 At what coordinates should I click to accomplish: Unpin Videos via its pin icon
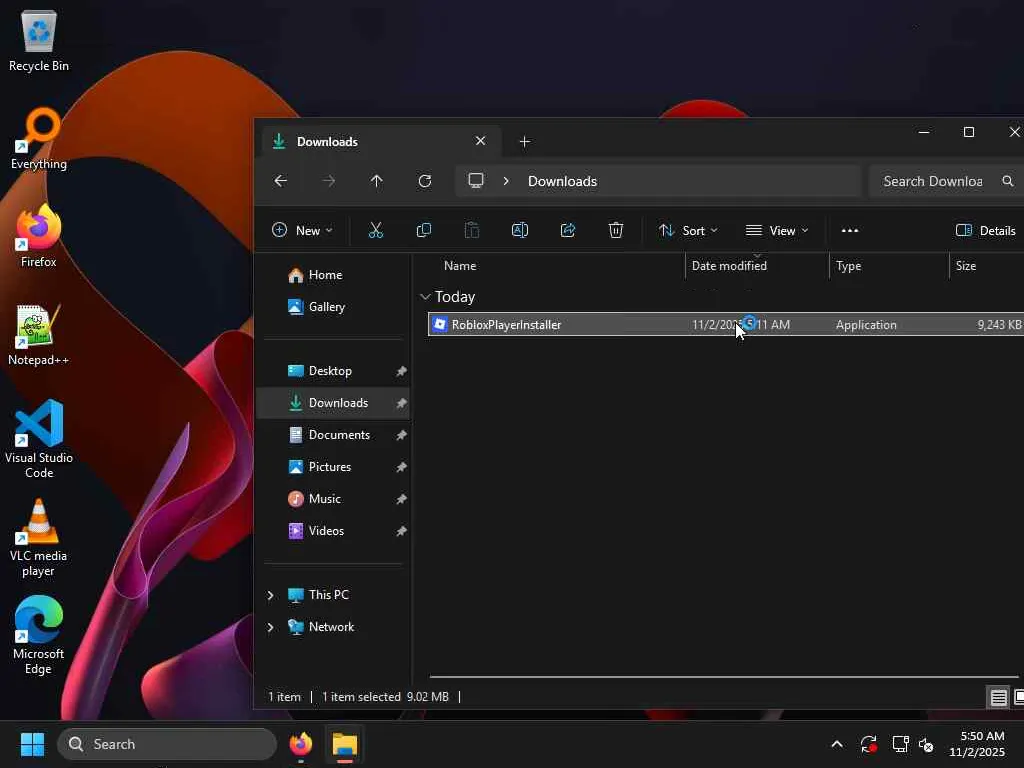pyautogui.click(x=401, y=531)
